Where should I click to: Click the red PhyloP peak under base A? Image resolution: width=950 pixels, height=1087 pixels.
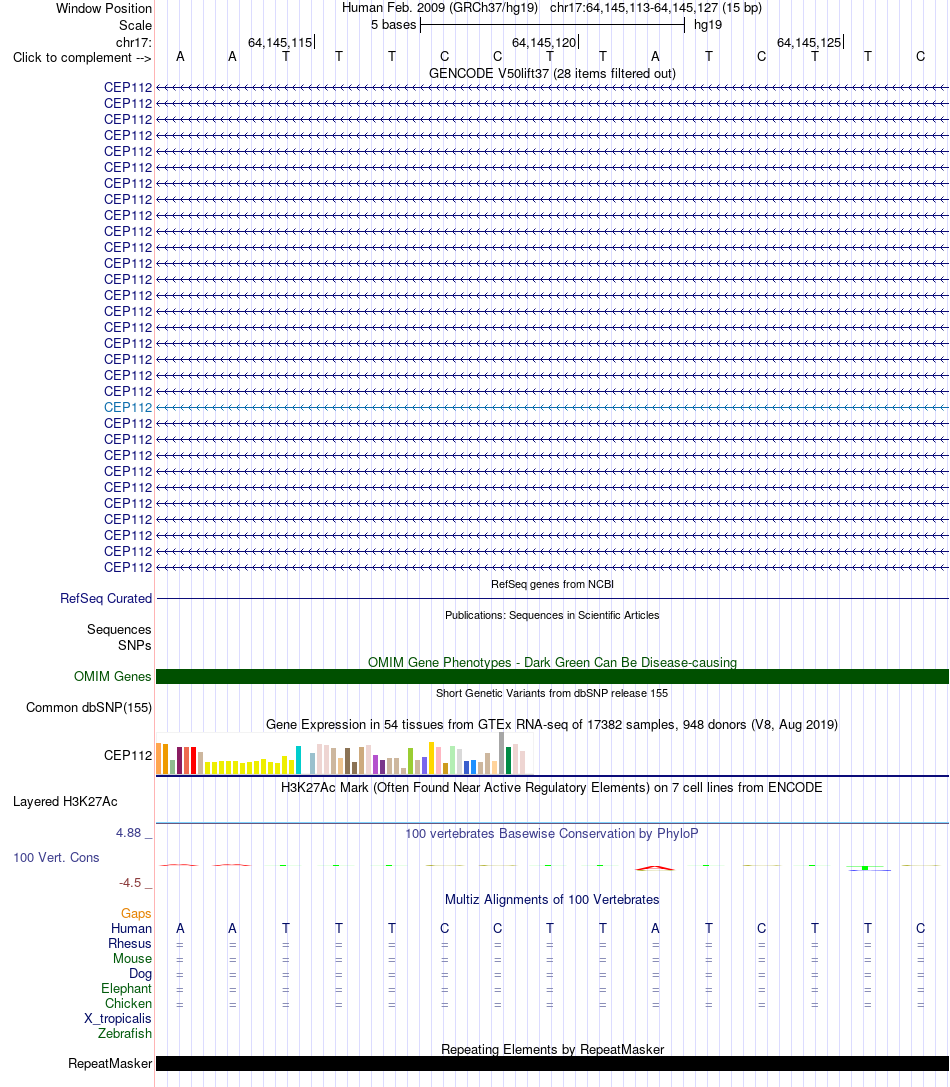(655, 868)
